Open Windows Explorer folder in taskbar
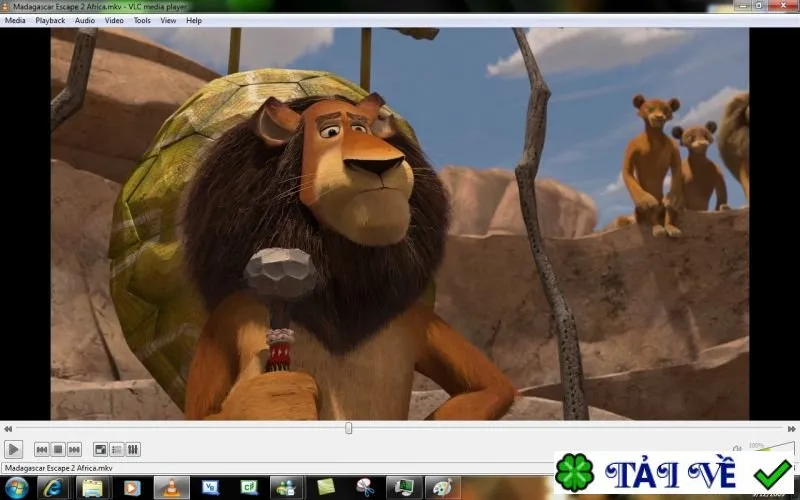Image resolution: width=800 pixels, height=500 pixels. click(x=92, y=488)
